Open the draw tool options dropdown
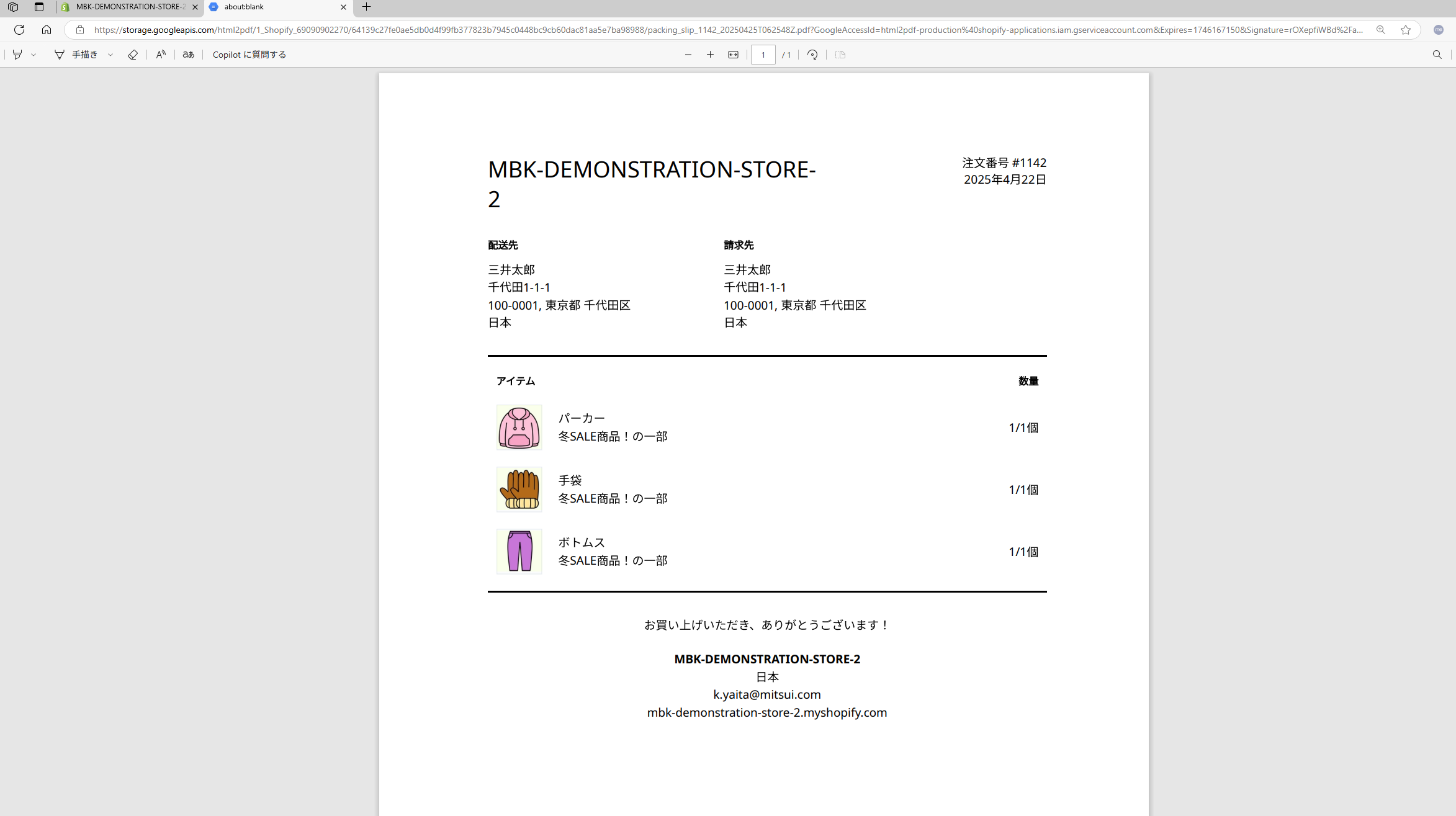Screen dimensions: 1456x816 (x=110, y=55)
